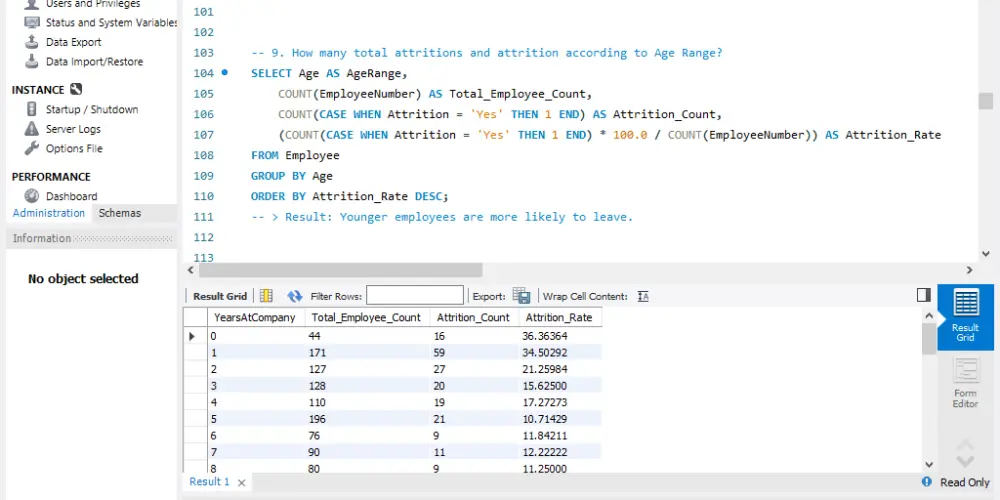Select the Result 1 tab
Screen dimensions: 1000x500
pyautogui.click(x=209, y=482)
